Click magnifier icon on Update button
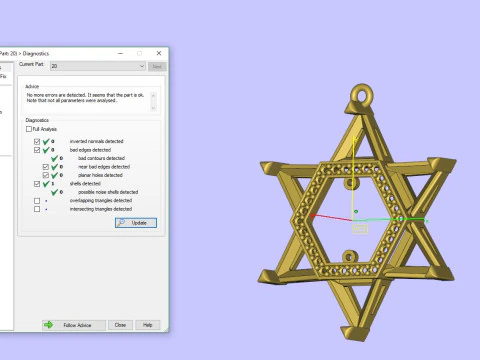The image size is (480, 360). pos(121,222)
